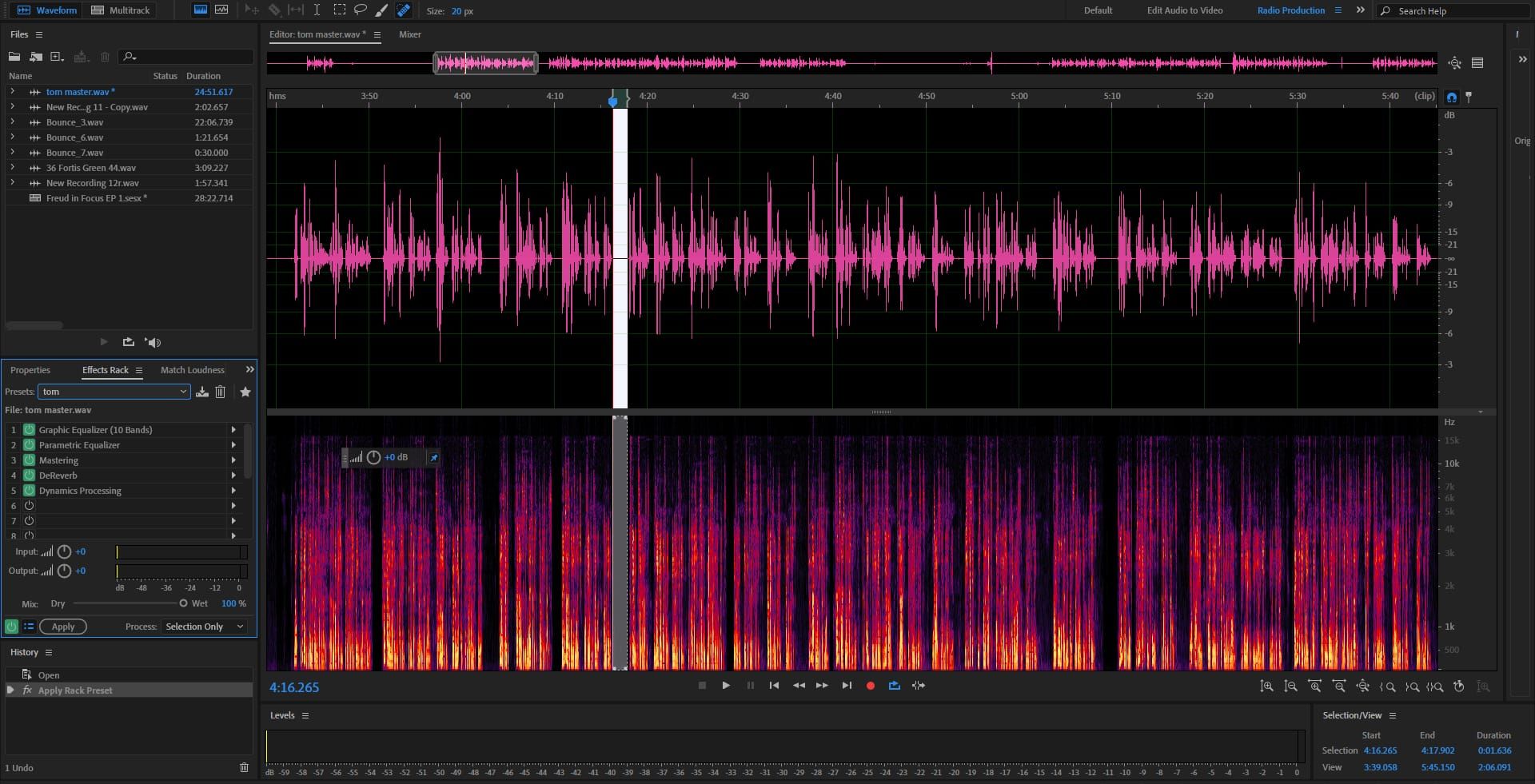The height and width of the screenshot is (784, 1535).
Task: Toggle power for Graphic Equalizer effect
Action: [29, 430]
